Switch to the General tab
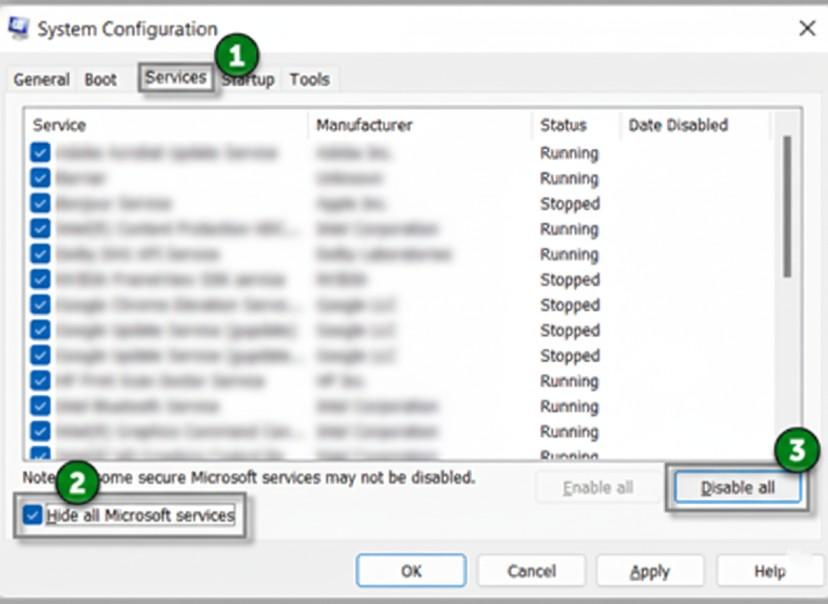 pyautogui.click(x=41, y=79)
